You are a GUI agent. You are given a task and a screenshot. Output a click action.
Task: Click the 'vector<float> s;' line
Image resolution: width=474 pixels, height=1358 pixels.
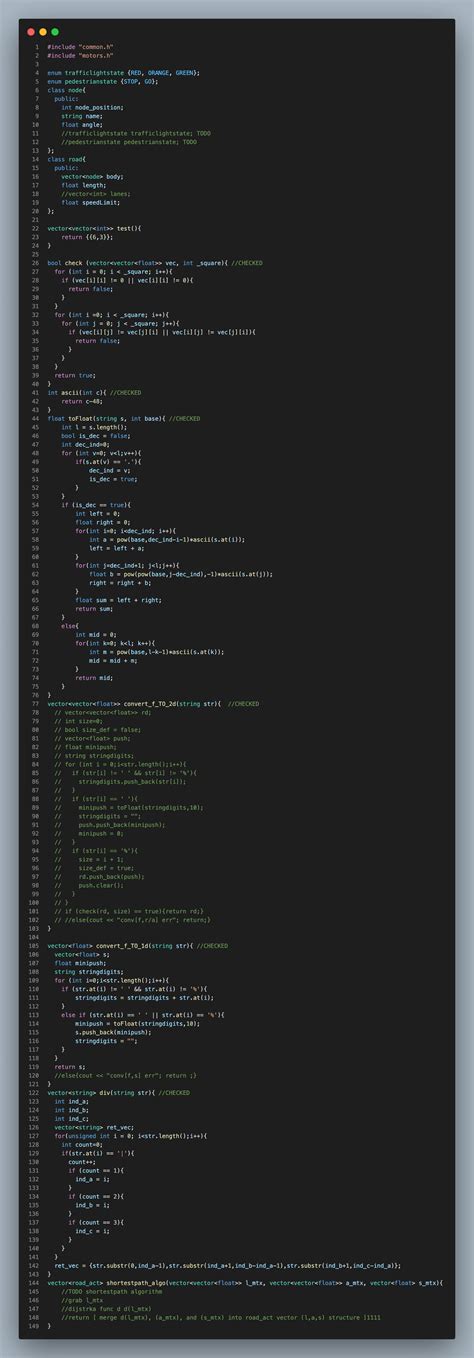pos(83,954)
